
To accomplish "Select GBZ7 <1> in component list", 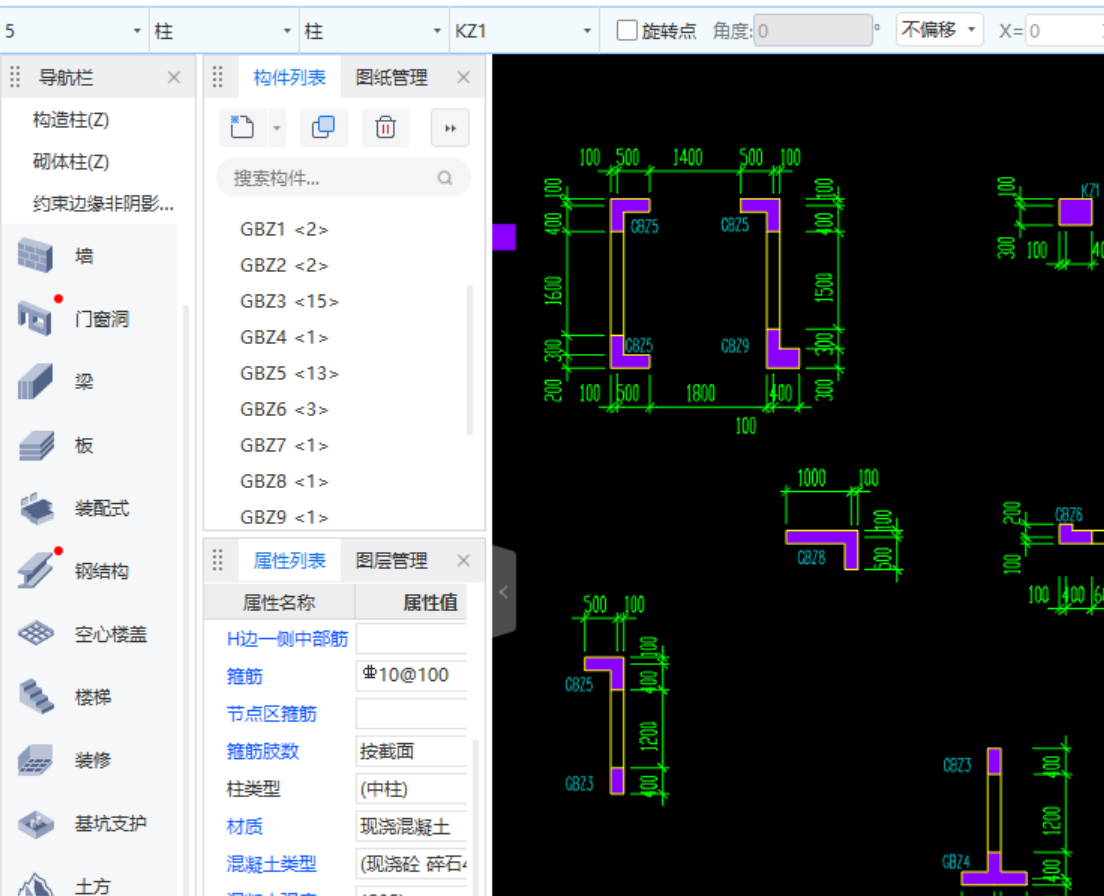I will click(x=284, y=446).
